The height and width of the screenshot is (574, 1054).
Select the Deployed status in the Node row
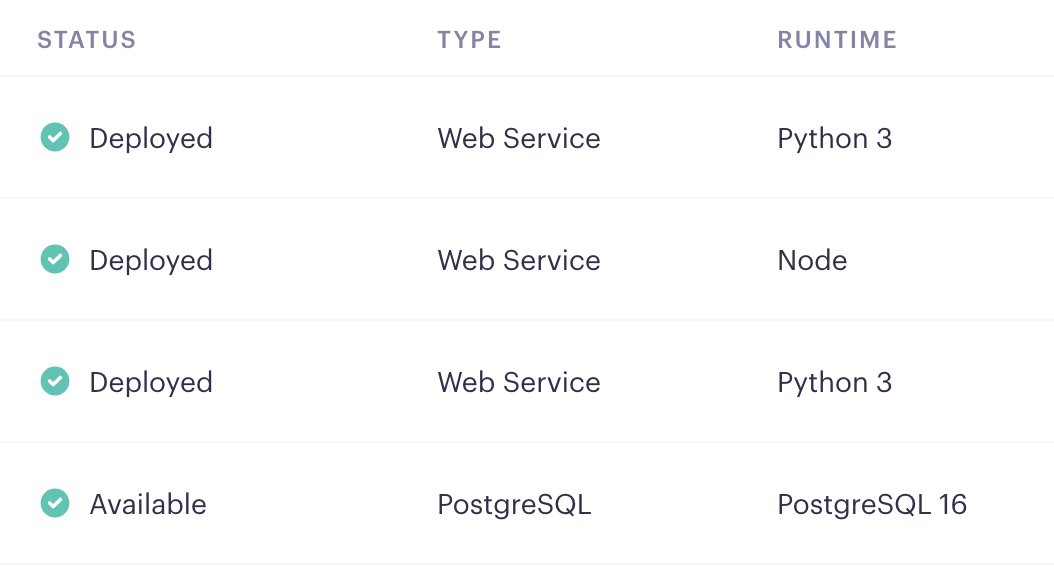coord(151,260)
